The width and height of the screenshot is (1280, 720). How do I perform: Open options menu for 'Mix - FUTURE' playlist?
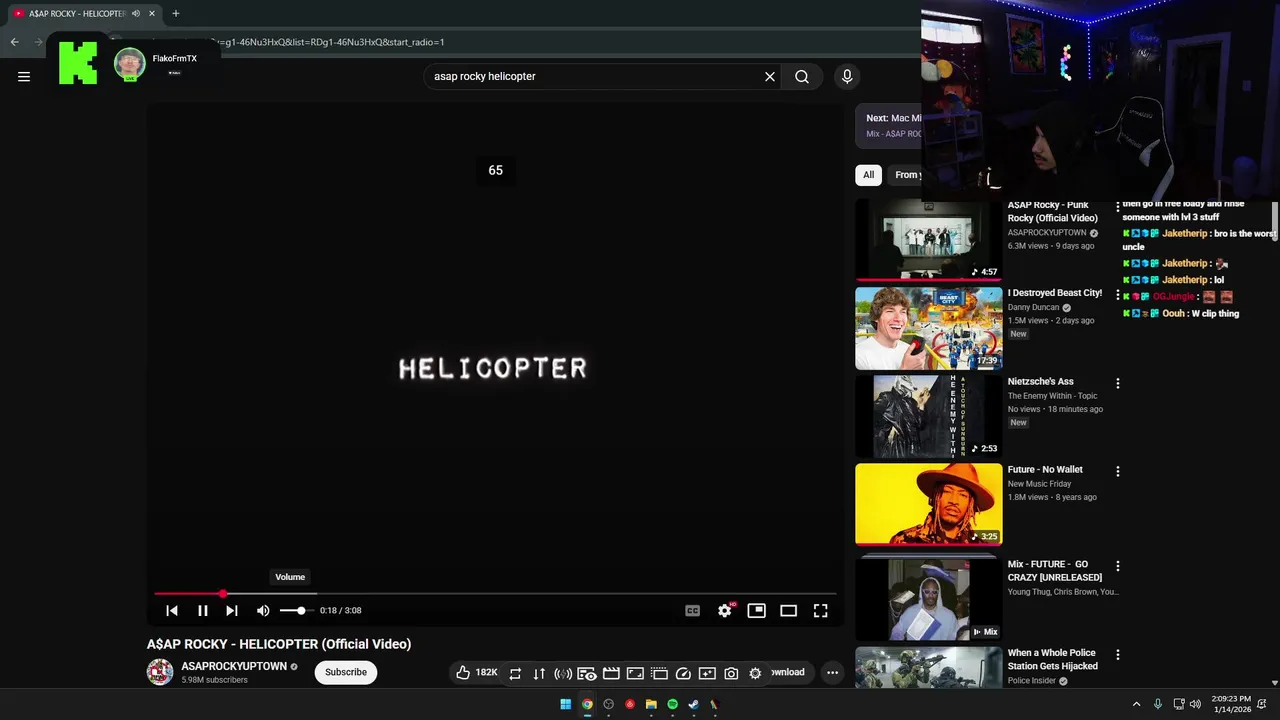click(x=1118, y=566)
